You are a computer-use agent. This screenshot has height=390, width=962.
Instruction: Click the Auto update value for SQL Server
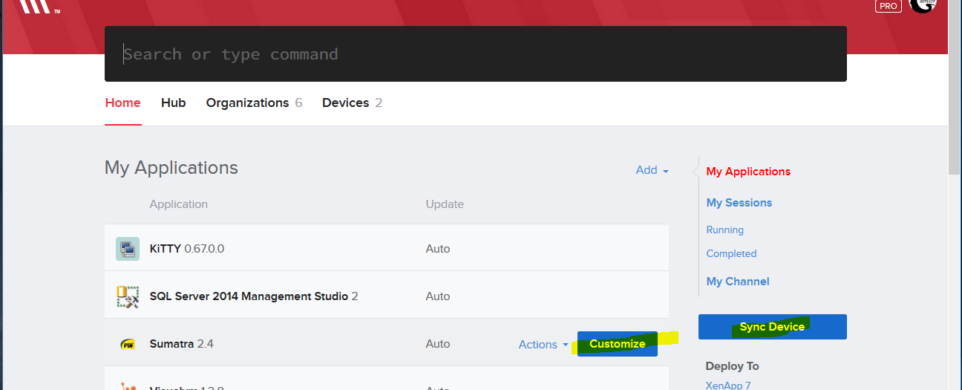(x=437, y=296)
